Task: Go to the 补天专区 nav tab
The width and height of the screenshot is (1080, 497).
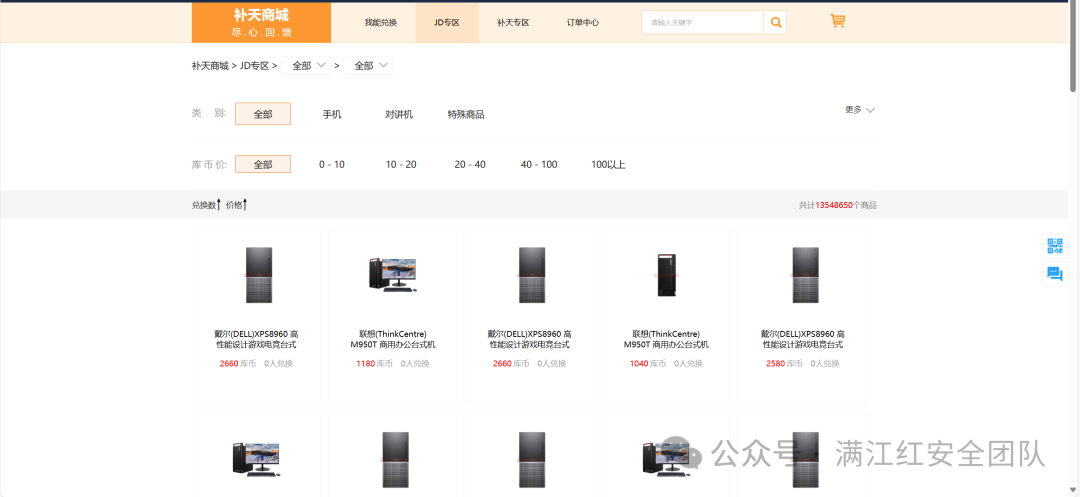Action: click(x=513, y=23)
